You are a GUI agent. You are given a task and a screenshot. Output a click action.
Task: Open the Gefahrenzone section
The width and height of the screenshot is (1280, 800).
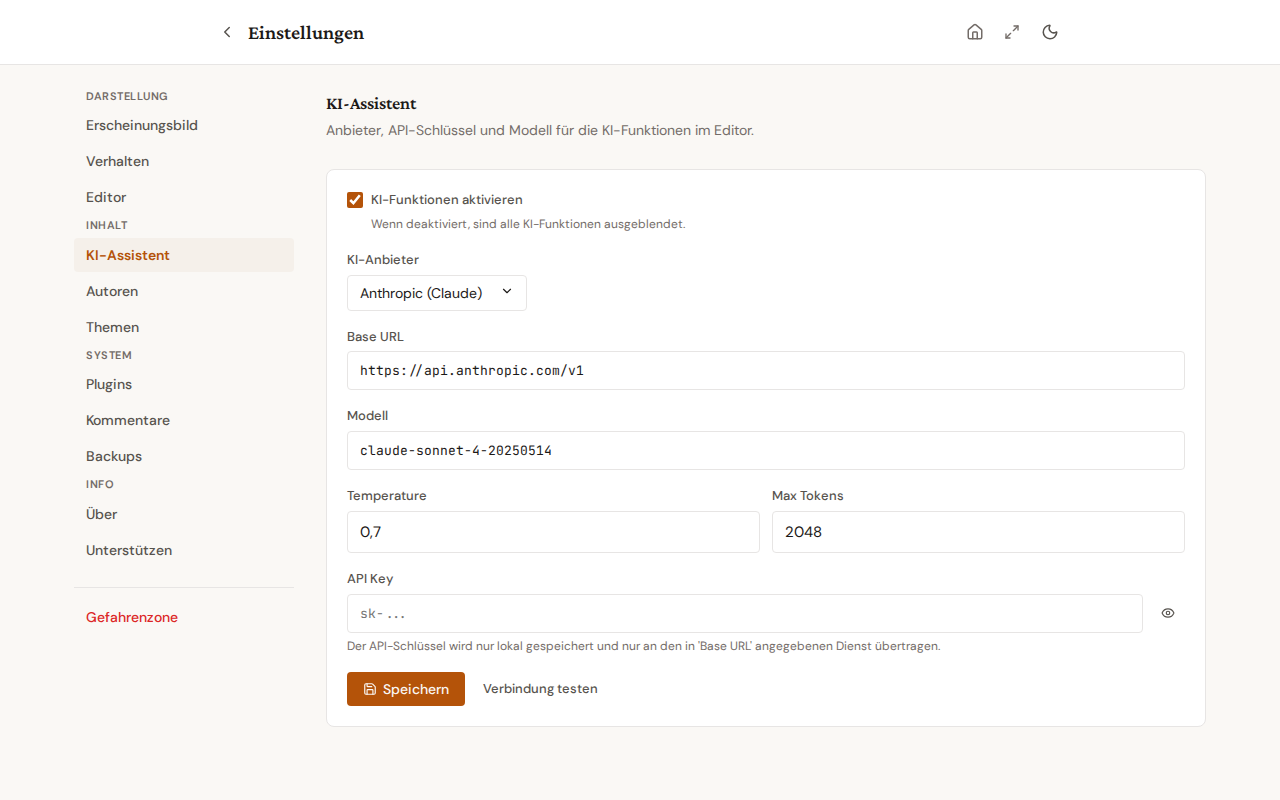pos(184,617)
